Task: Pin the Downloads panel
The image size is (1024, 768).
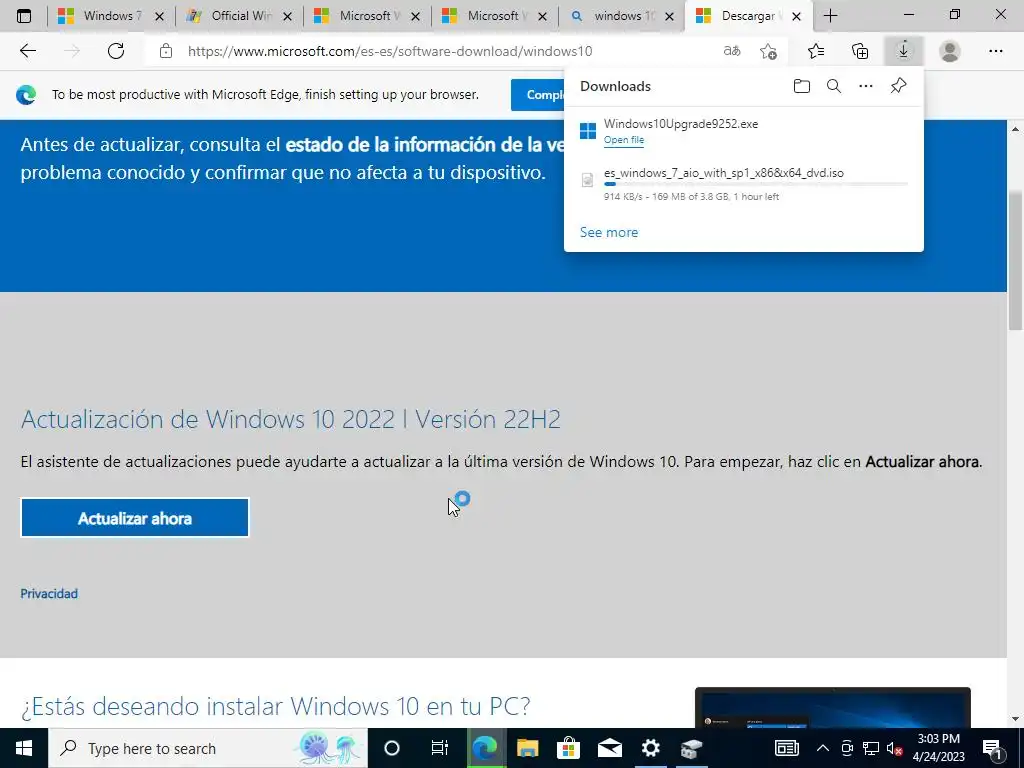Action: [899, 86]
